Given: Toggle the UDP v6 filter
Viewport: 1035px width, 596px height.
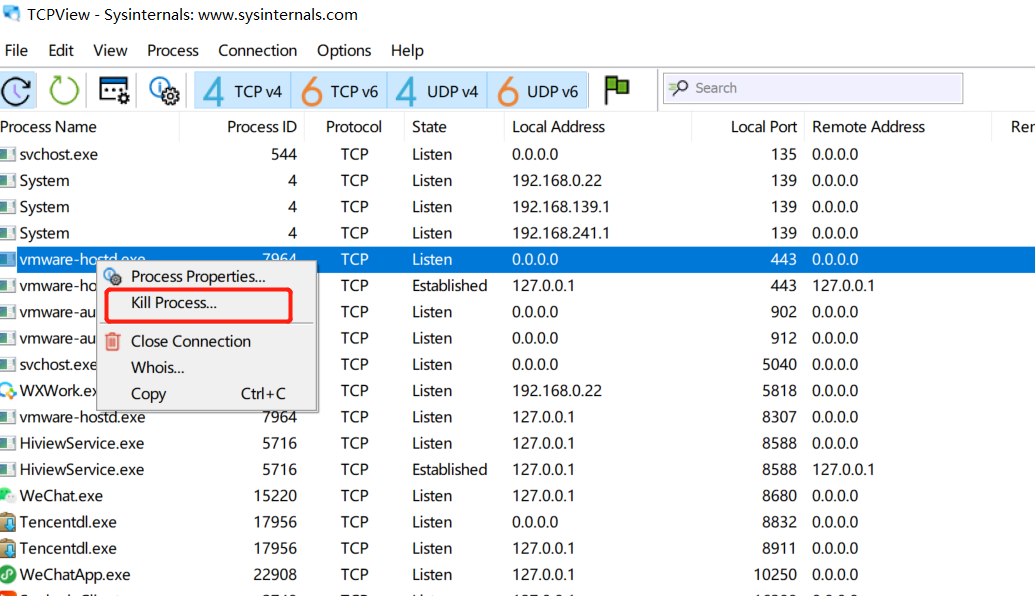Looking at the screenshot, I should click(x=537, y=91).
